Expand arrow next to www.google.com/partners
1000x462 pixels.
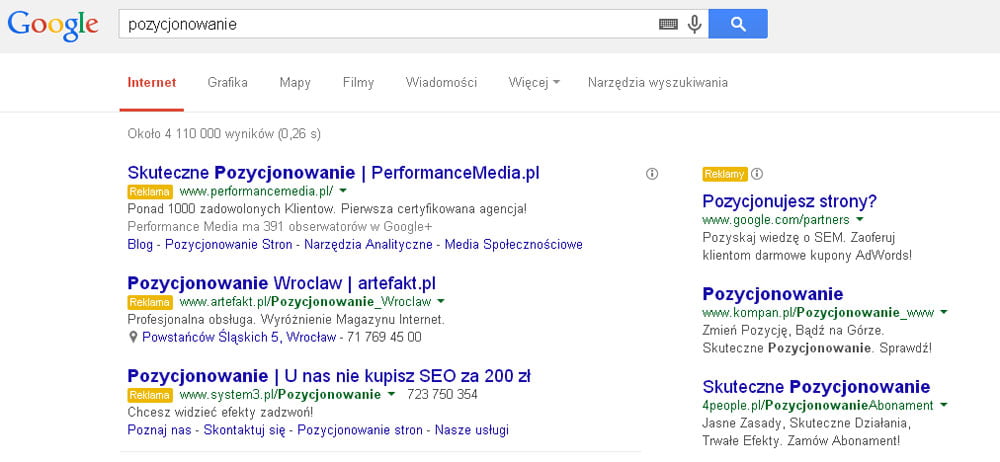pos(860,219)
